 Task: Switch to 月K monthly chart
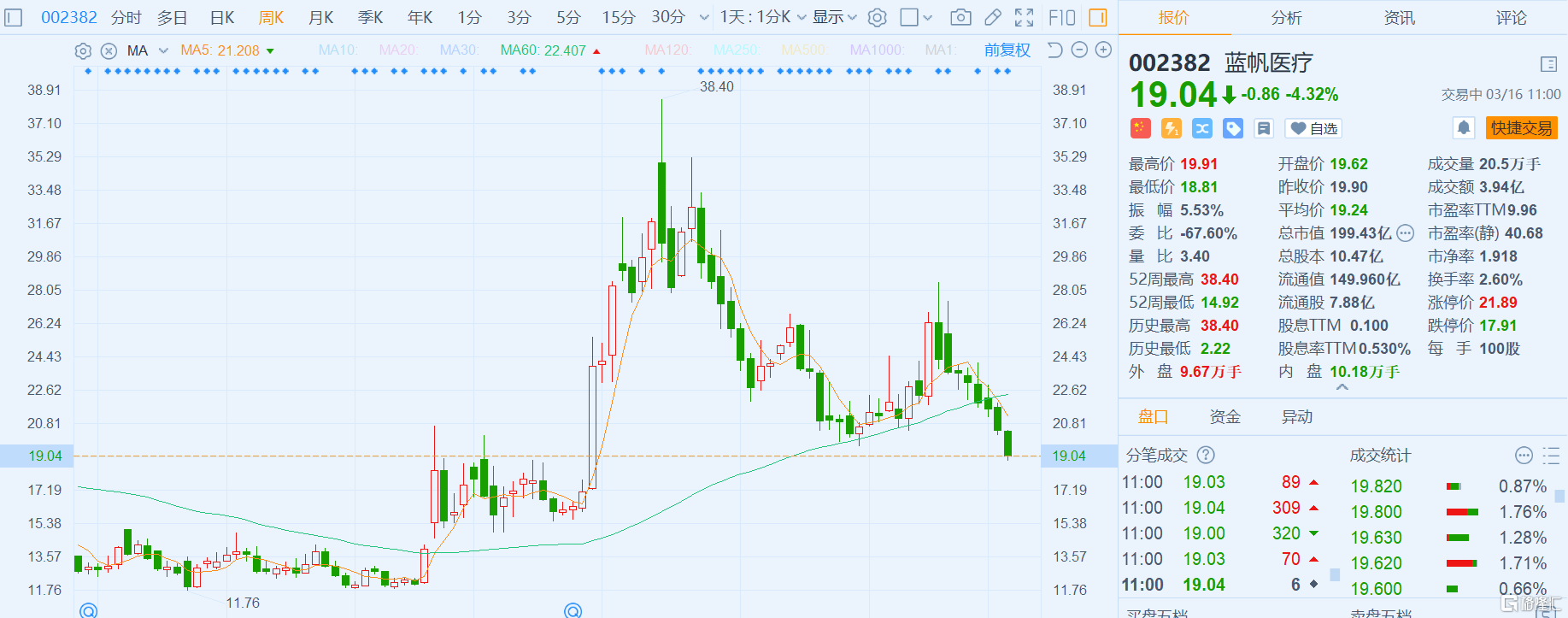pyautogui.click(x=321, y=17)
